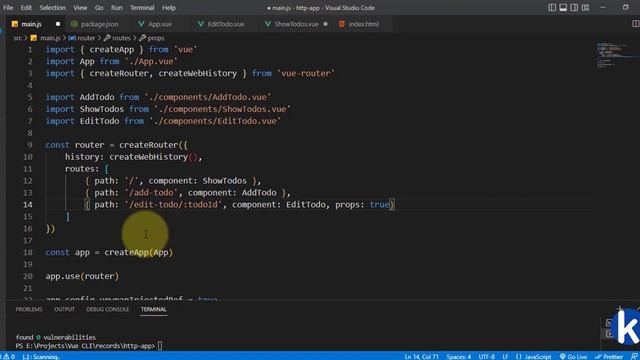Switch to the ShowTodos.vue tab
The image size is (640, 360).
click(x=296, y=24)
